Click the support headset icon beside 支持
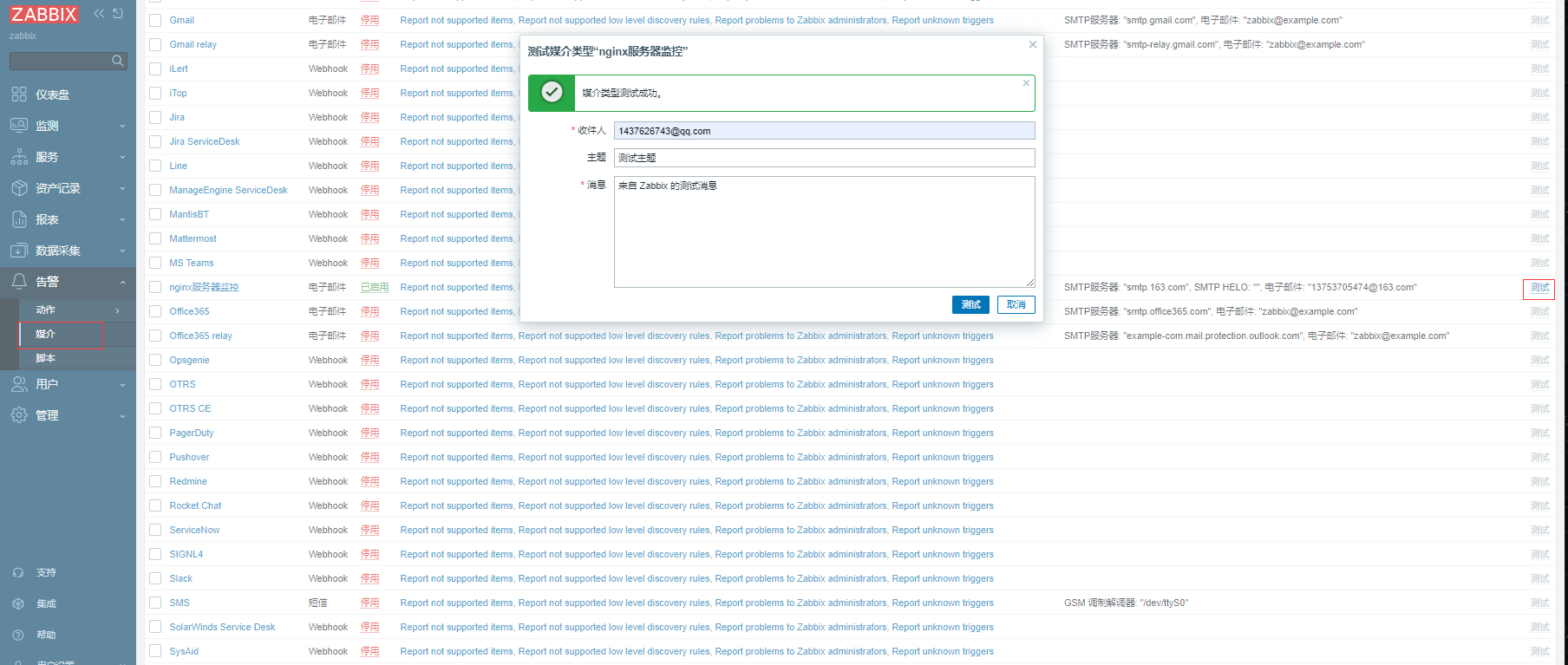 (x=18, y=573)
